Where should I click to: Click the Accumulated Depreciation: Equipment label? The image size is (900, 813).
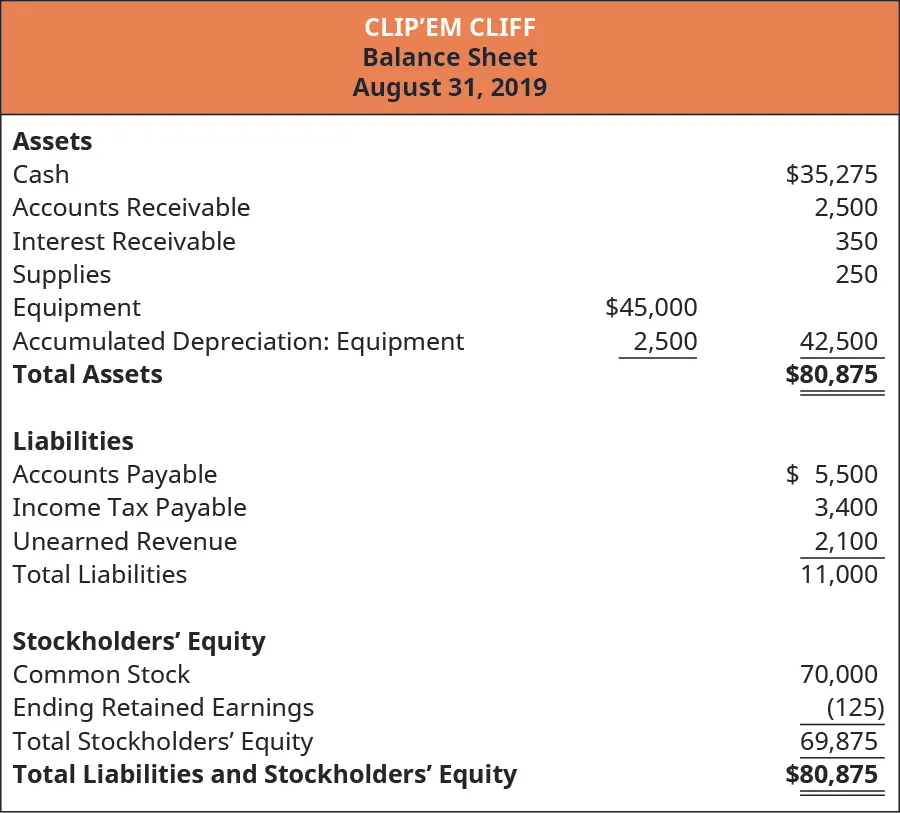click(238, 342)
